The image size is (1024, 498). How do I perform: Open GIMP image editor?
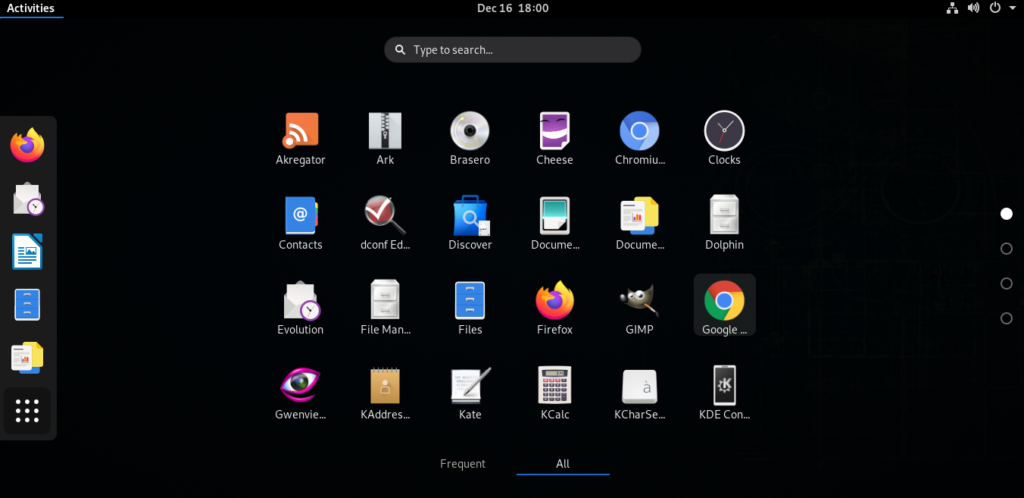click(x=639, y=309)
